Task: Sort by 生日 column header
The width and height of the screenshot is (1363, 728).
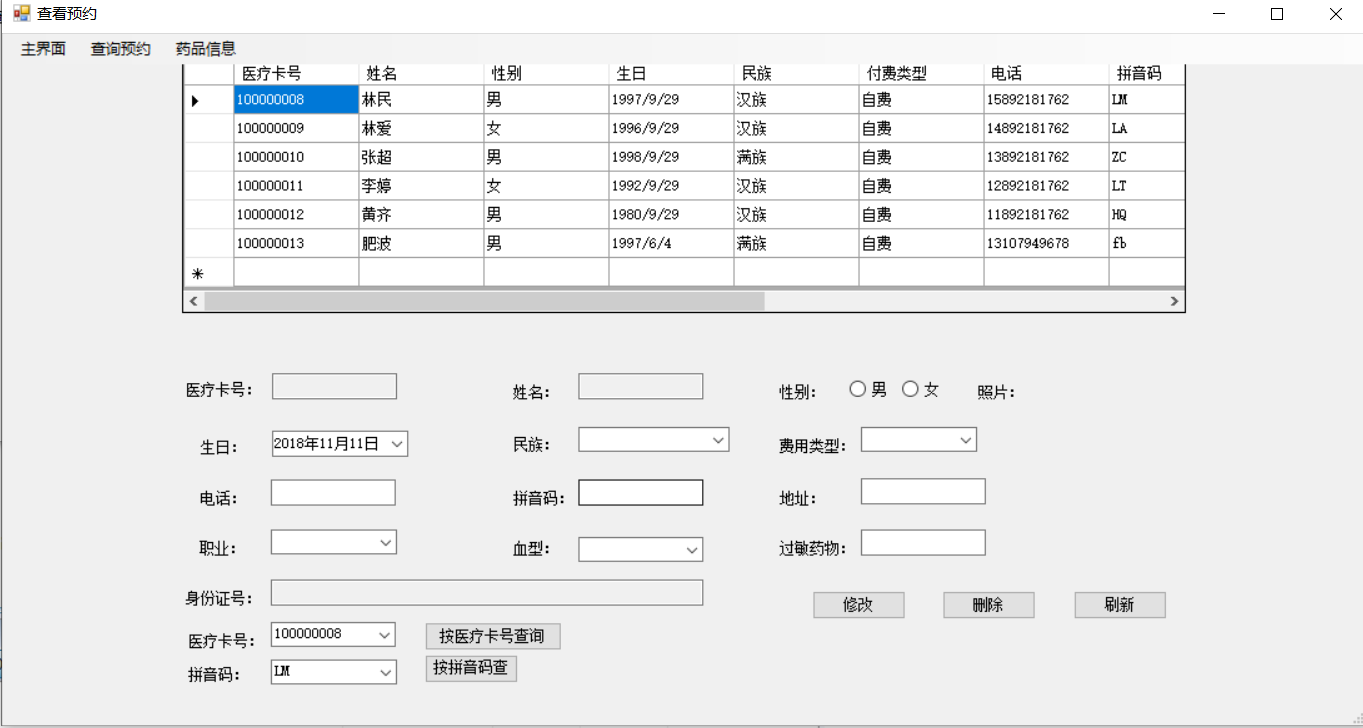Action: click(671, 74)
